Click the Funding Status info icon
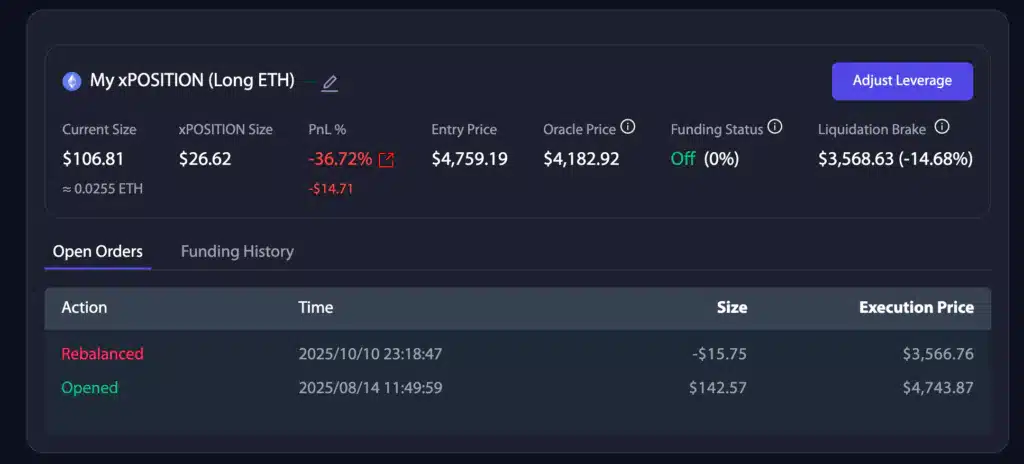1024x464 pixels. 775,127
